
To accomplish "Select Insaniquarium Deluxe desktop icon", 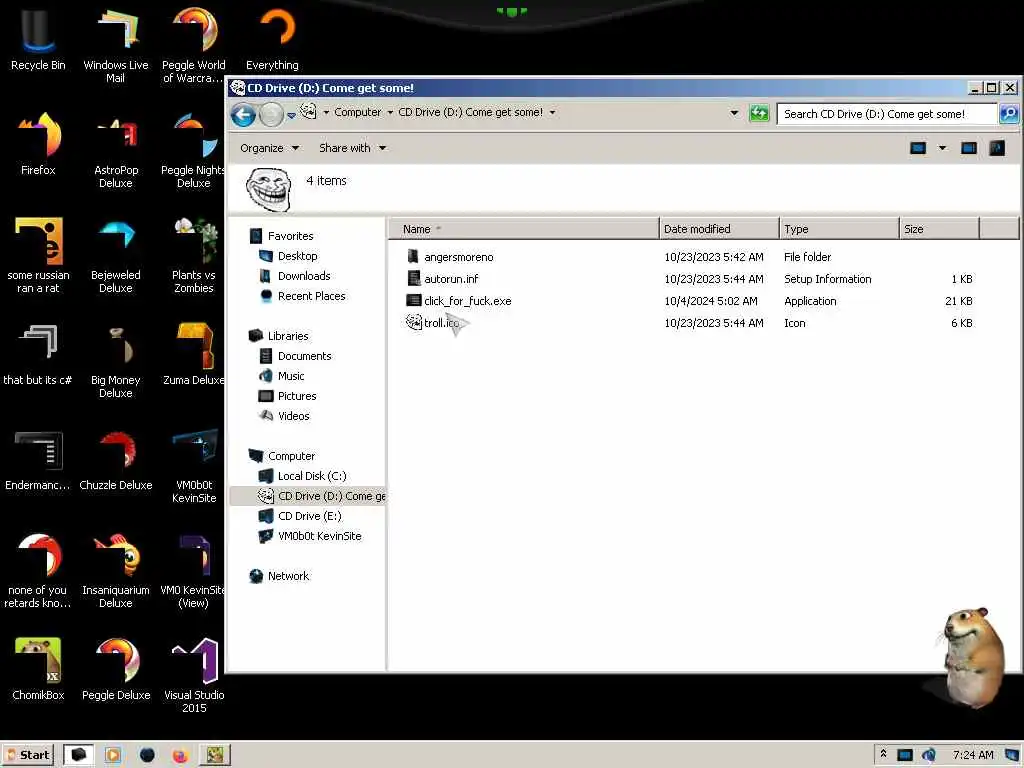I will (x=116, y=571).
